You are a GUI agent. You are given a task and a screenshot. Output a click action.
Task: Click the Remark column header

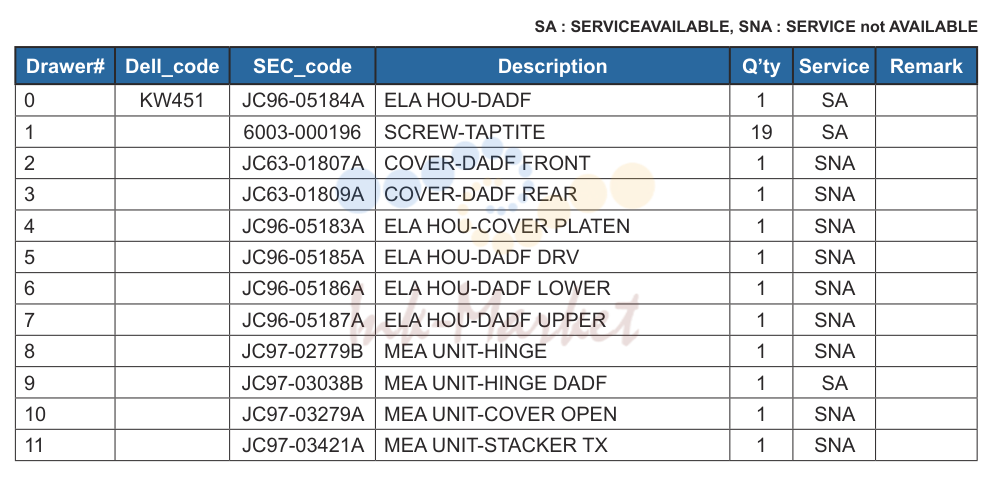tap(927, 66)
